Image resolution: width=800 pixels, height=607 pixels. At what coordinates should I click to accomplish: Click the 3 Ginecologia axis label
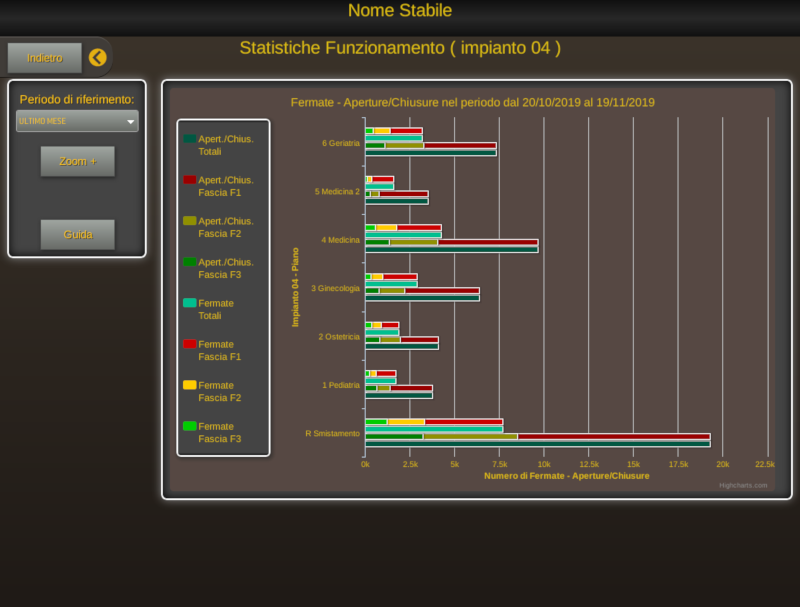[335, 289]
